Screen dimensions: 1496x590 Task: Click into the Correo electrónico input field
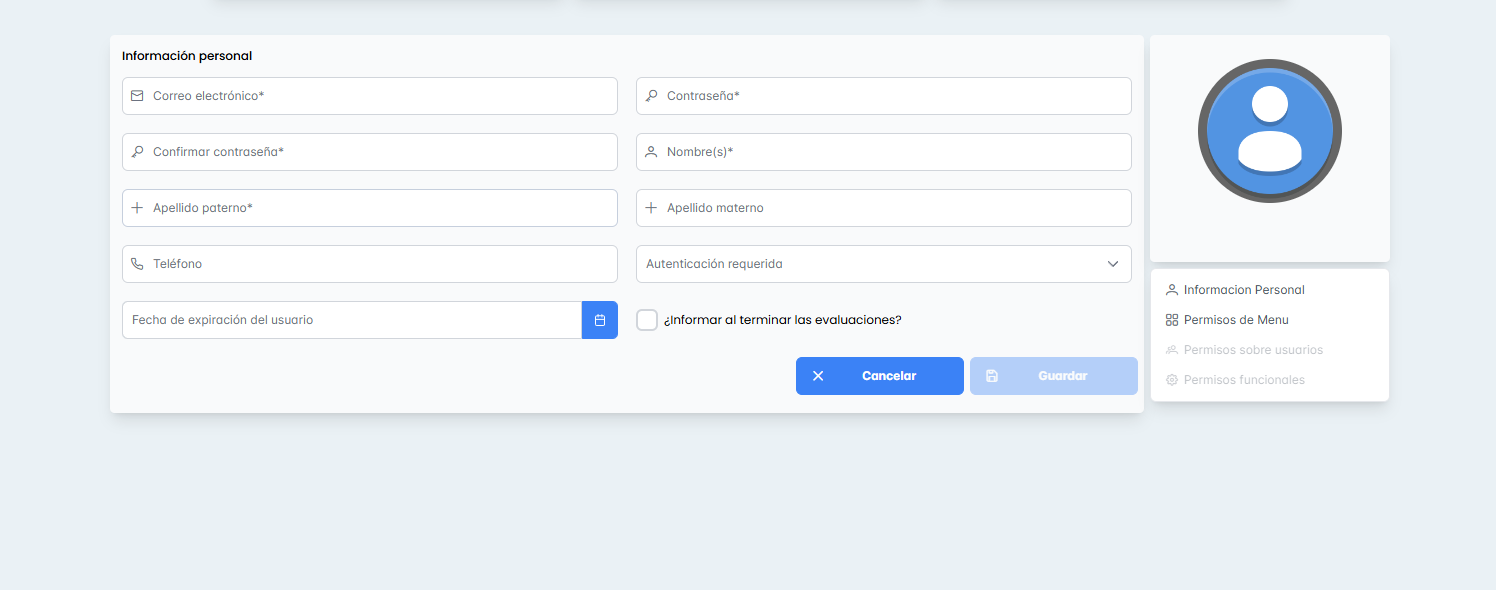[x=380, y=96]
